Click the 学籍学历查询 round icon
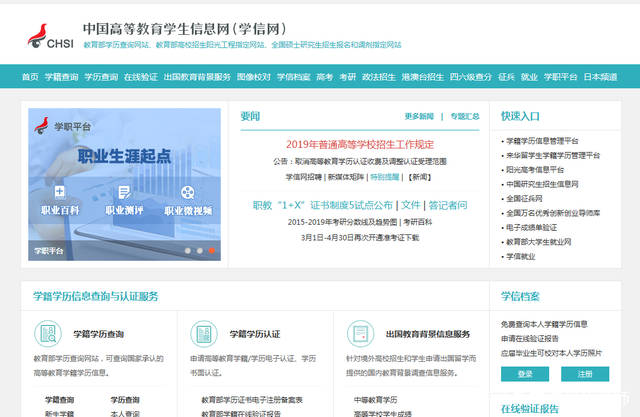The height and width of the screenshot is (417, 640). tap(48, 333)
